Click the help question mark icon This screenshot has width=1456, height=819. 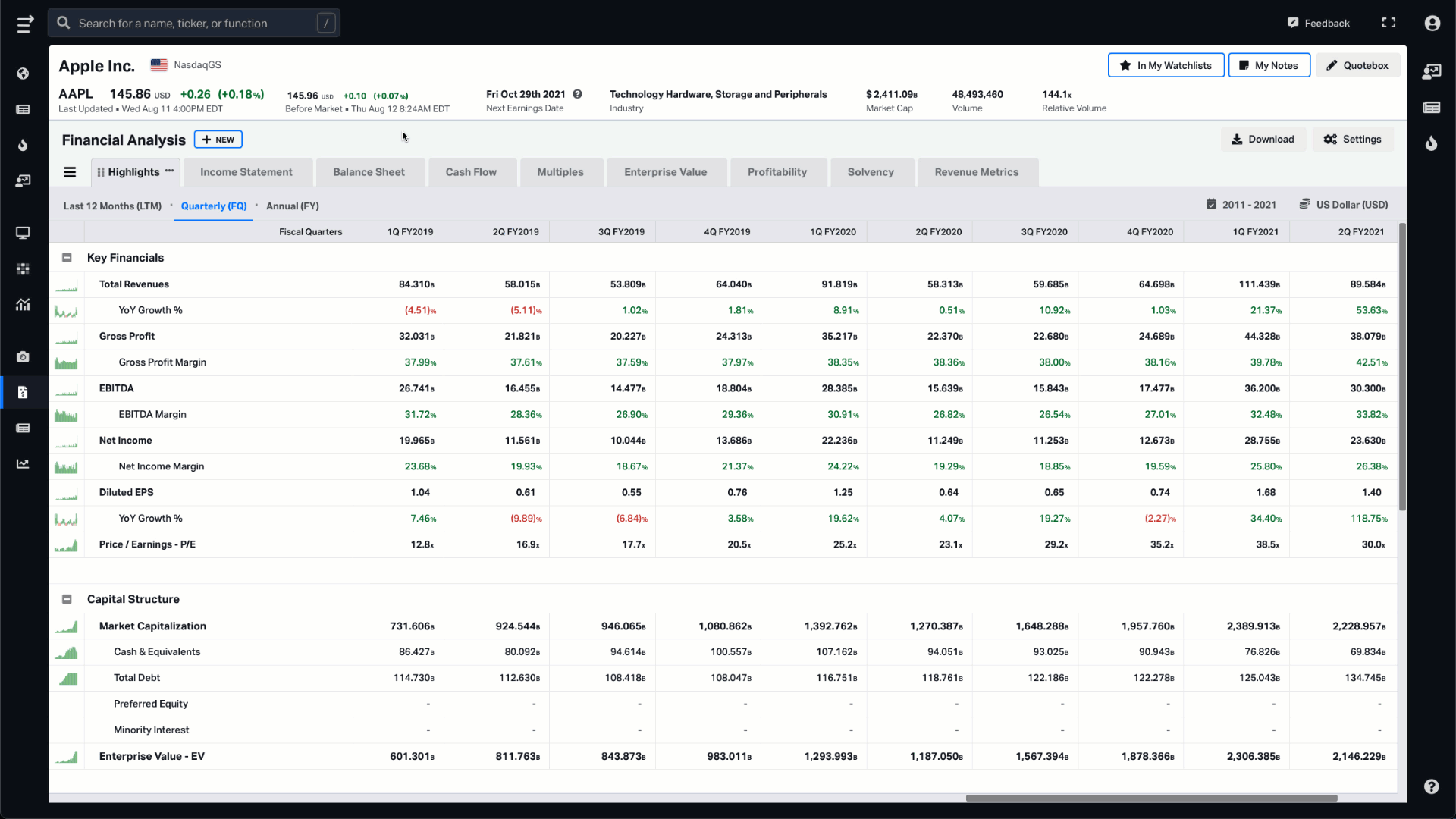coord(1431,786)
